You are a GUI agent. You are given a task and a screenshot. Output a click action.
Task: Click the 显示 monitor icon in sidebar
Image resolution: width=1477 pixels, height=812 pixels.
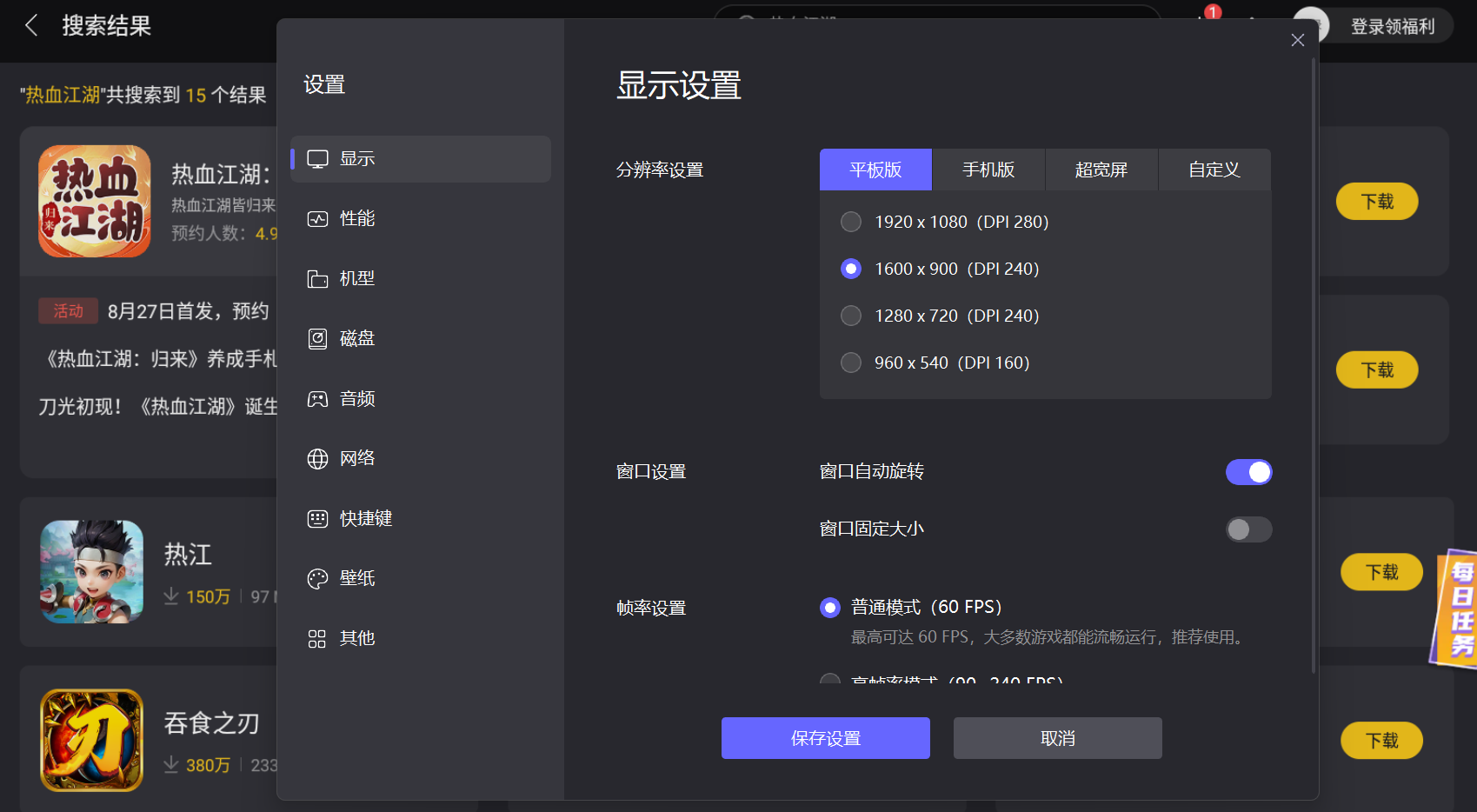pyautogui.click(x=317, y=159)
